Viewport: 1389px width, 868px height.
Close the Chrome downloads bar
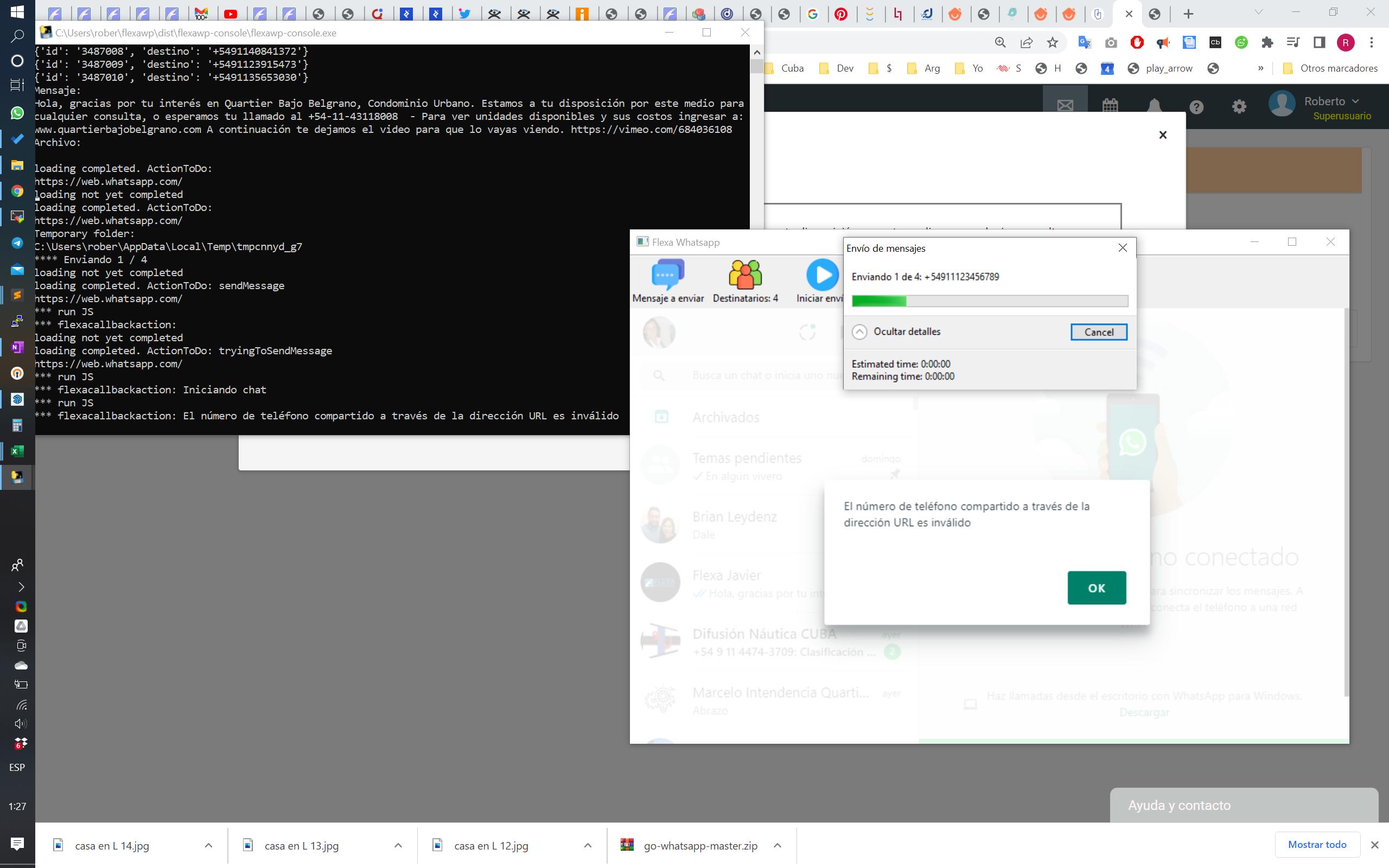click(1374, 845)
